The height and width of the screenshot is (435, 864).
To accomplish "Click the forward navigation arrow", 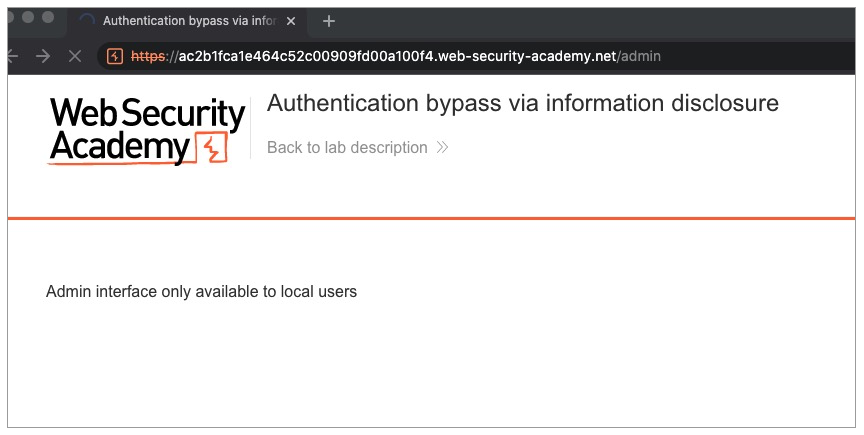I will pos(43,56).
